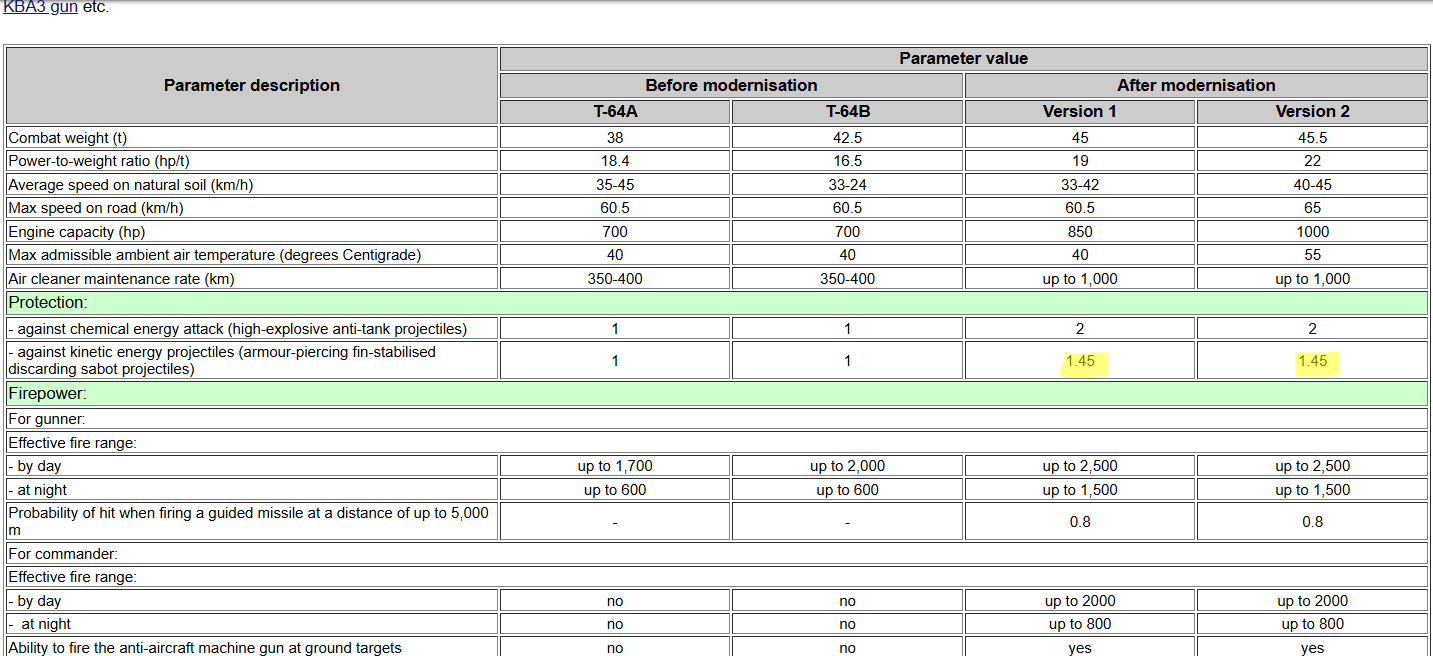Open the KBA3 gun link
Image resolution: width=1433 pixels, height=656 pixels.
point(40,7)
